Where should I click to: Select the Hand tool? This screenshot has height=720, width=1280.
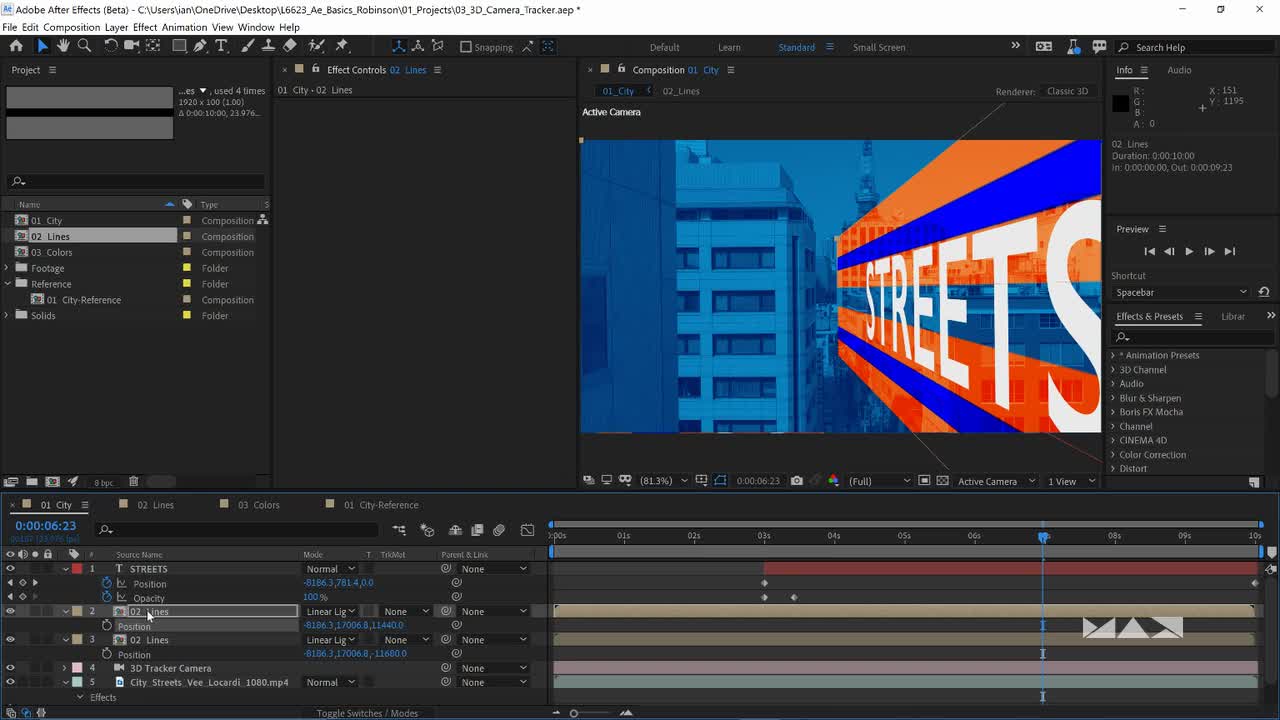[x=63, y=46]
